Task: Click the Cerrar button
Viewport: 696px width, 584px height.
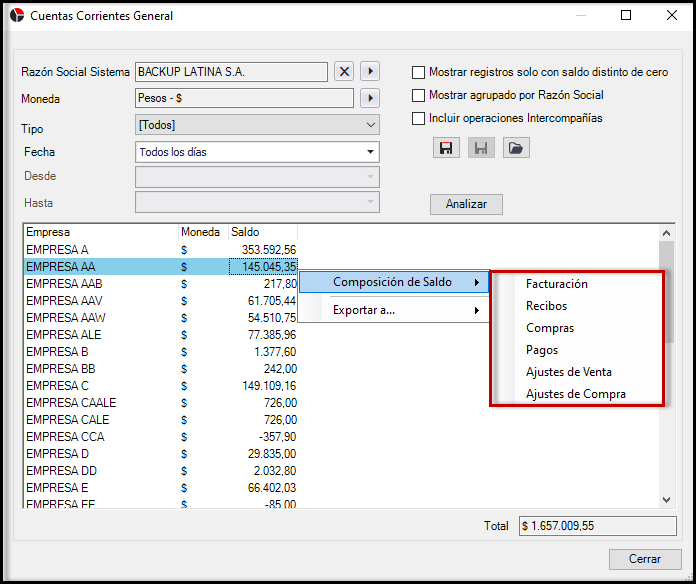Action: click(645, 559)
